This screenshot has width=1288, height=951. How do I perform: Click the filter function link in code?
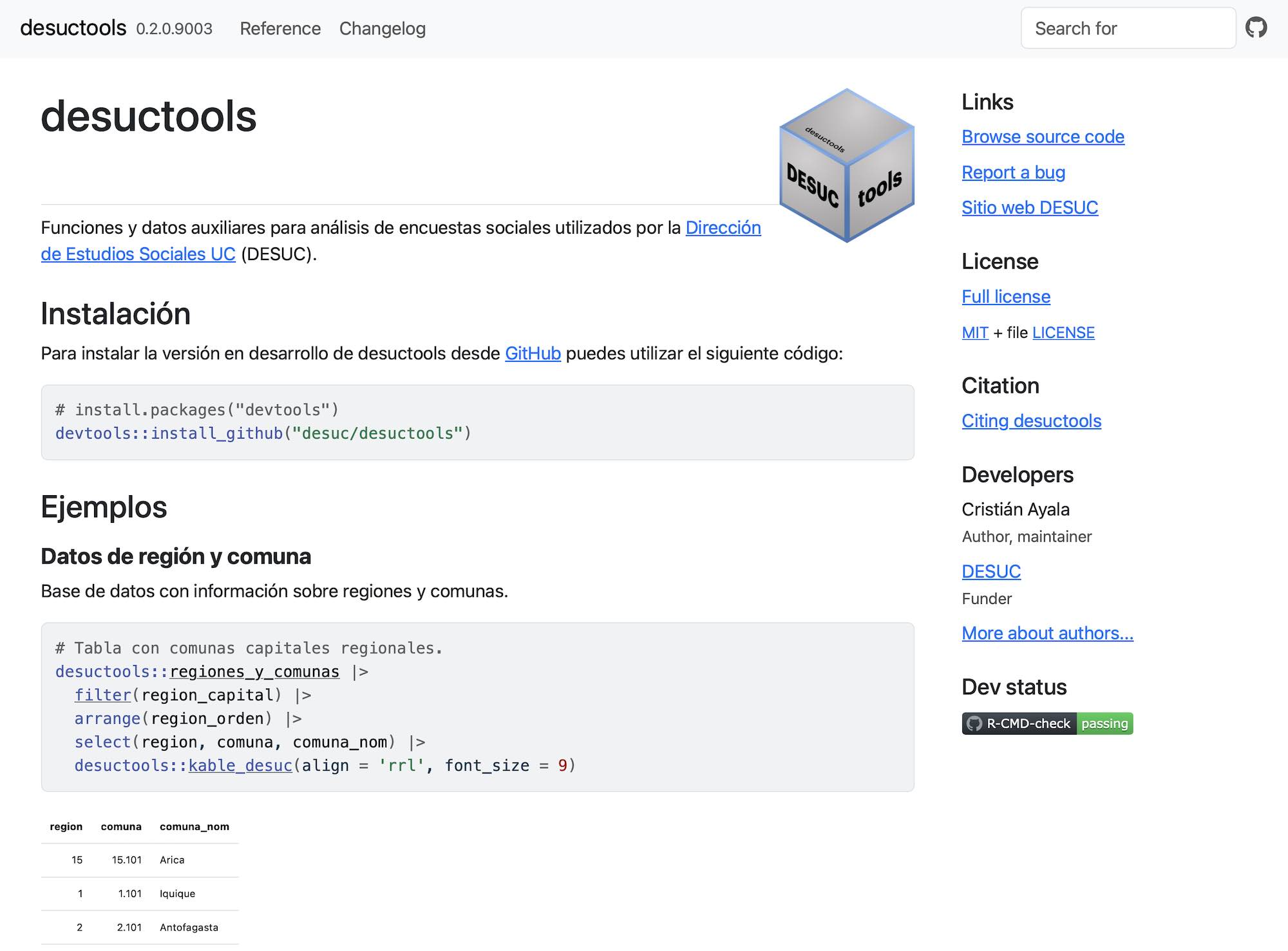(x=103, y=695)
